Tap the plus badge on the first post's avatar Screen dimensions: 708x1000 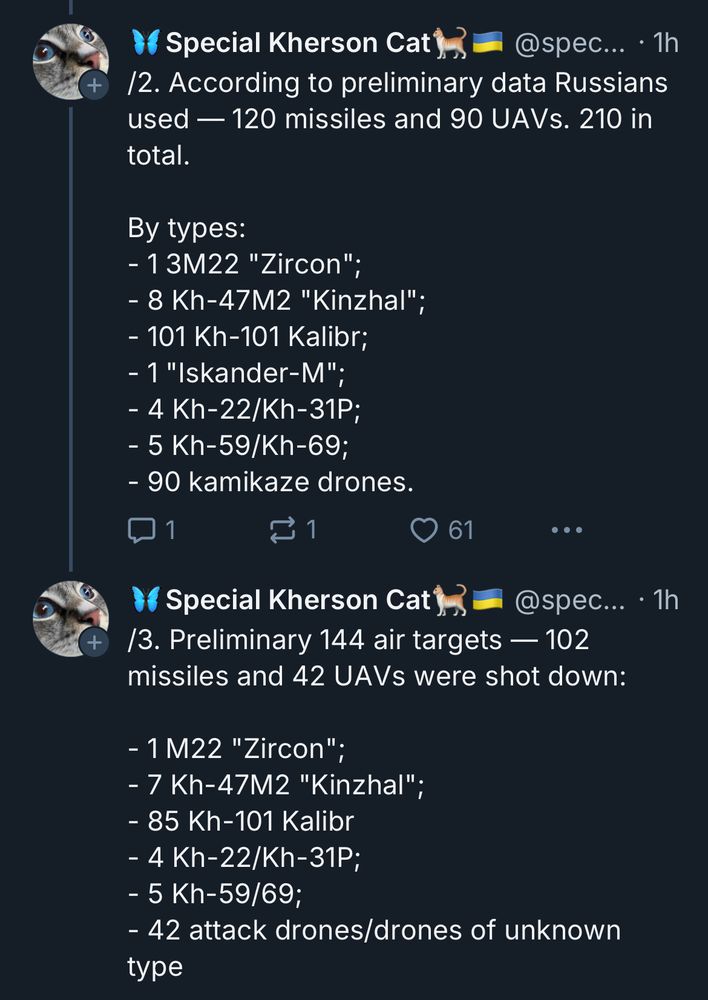pyautogui.click(x=92, y=87)
